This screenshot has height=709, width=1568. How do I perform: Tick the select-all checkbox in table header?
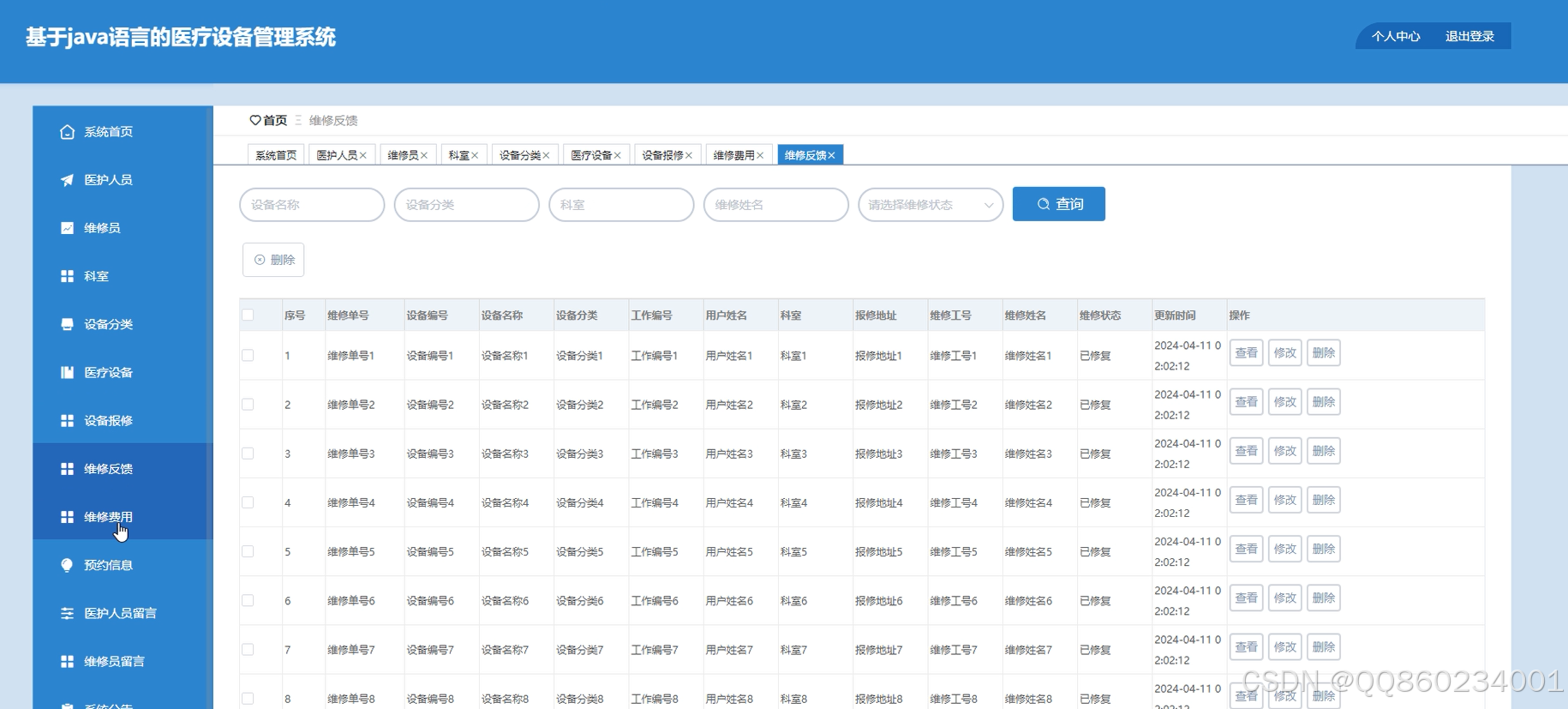[x=248, y=315]
